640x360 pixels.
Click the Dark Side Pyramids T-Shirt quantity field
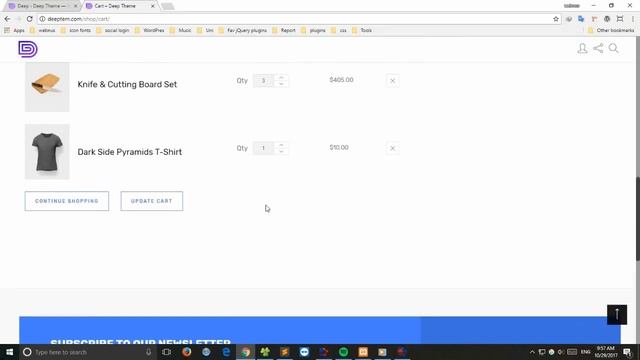point(263,148)
